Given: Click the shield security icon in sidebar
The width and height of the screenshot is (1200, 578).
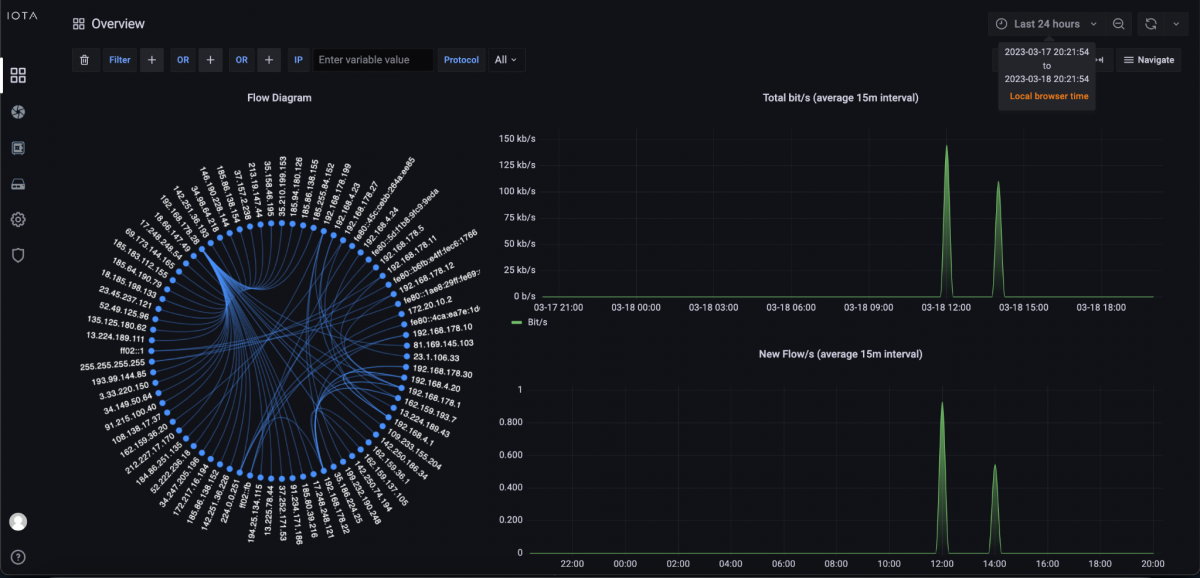Looking at the screenshot, I should [18, 255].
